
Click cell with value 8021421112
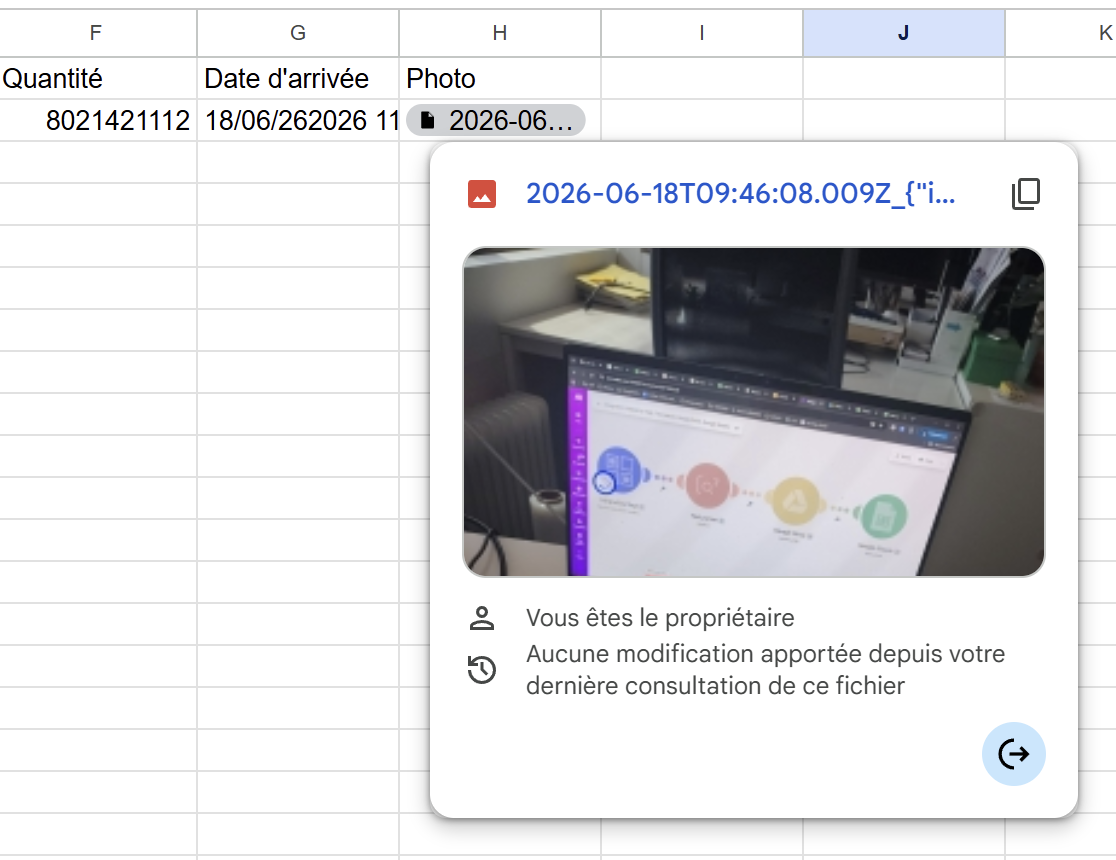[98, 120]
